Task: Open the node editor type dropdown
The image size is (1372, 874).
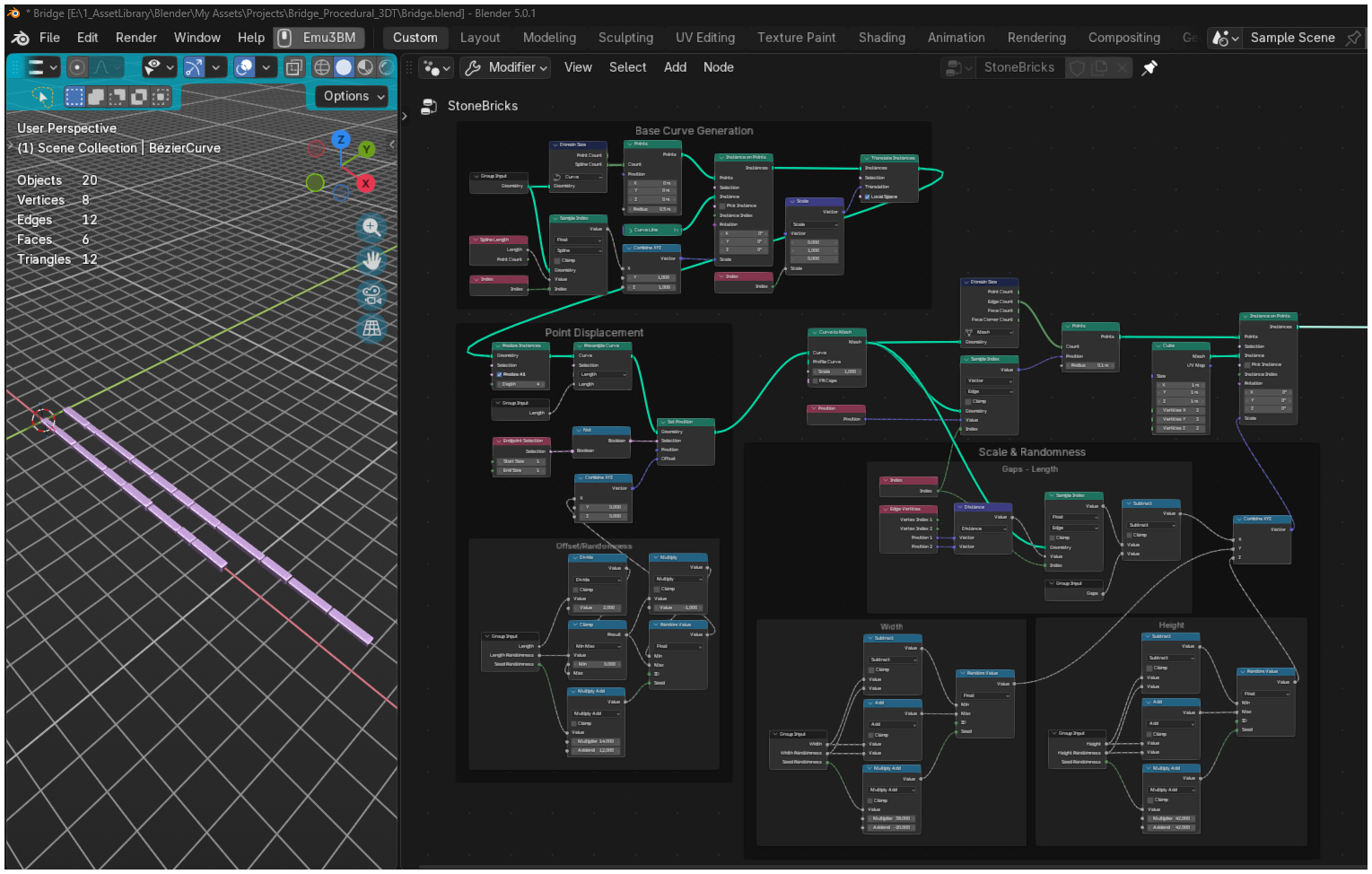Action: (436, 67)
